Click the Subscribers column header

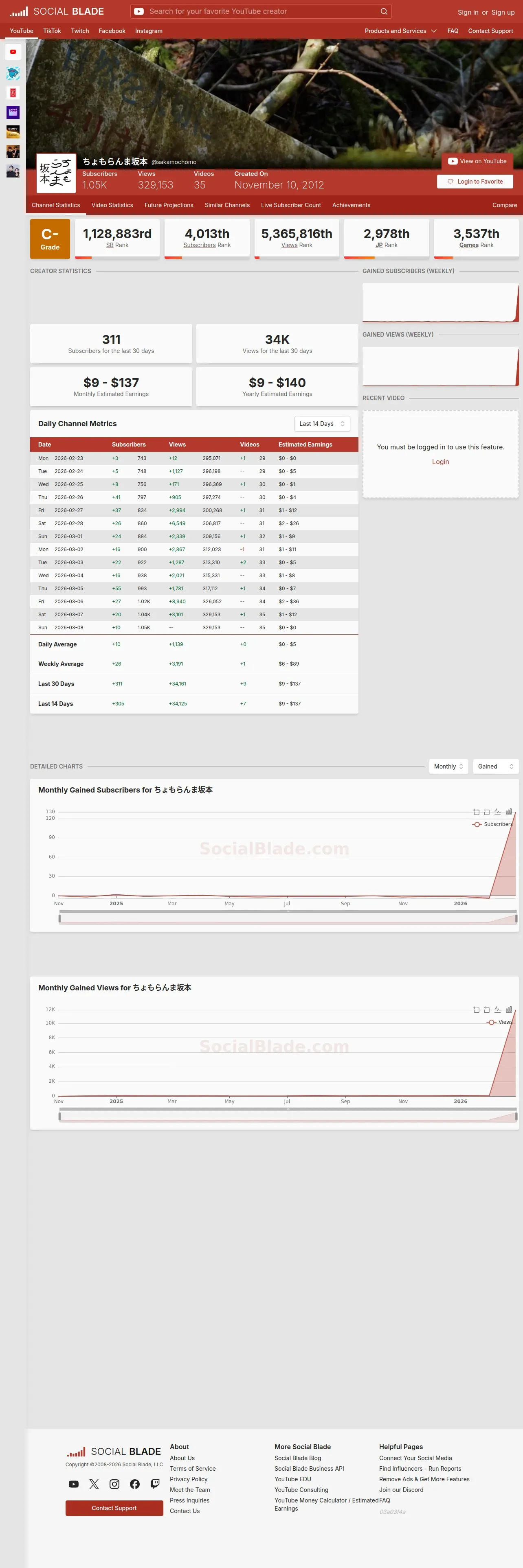pos(128,445)
